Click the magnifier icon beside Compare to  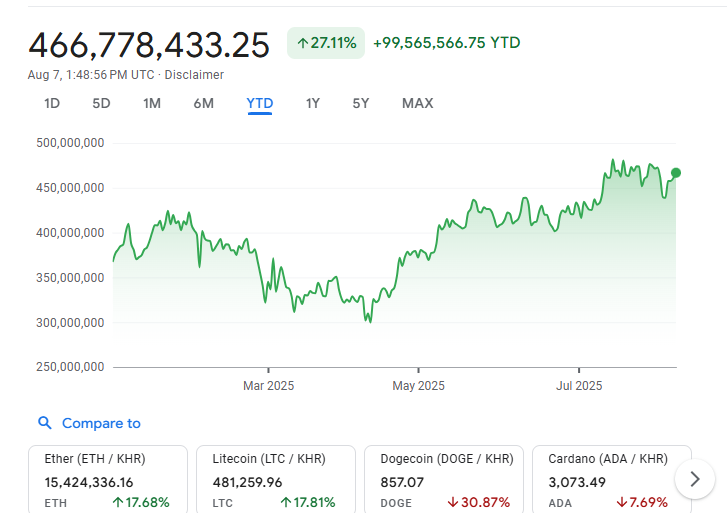[x=45, y=423]
